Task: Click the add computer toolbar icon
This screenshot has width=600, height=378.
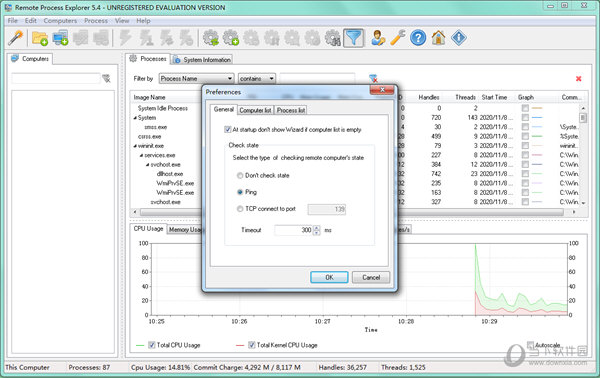Action: (x=60, y=38)
